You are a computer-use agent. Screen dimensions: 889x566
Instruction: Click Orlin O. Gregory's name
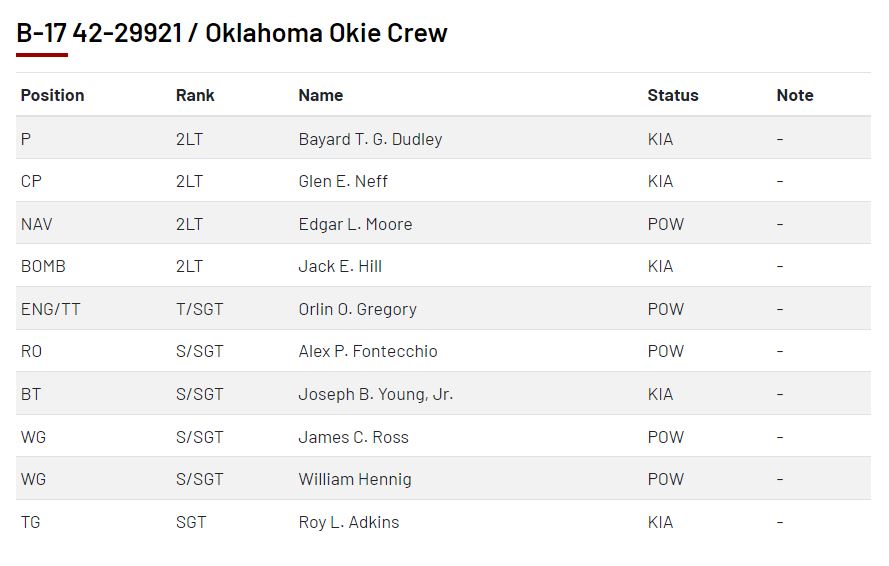(357, 309)
